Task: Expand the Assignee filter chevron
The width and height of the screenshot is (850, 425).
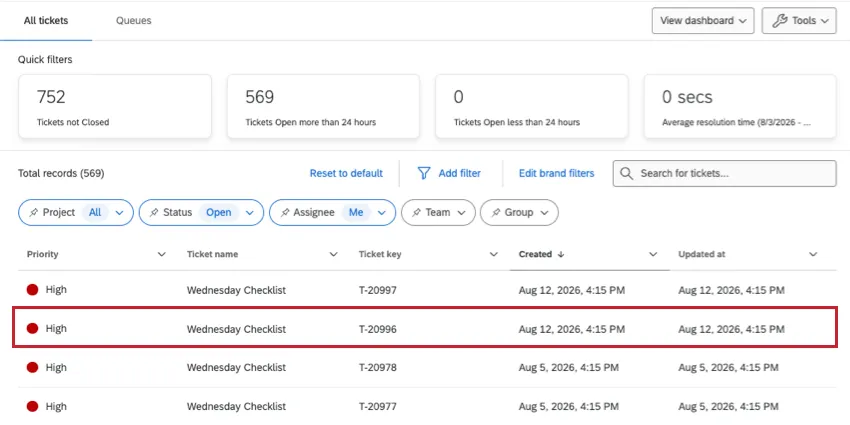Action: [x=382, y=213]
